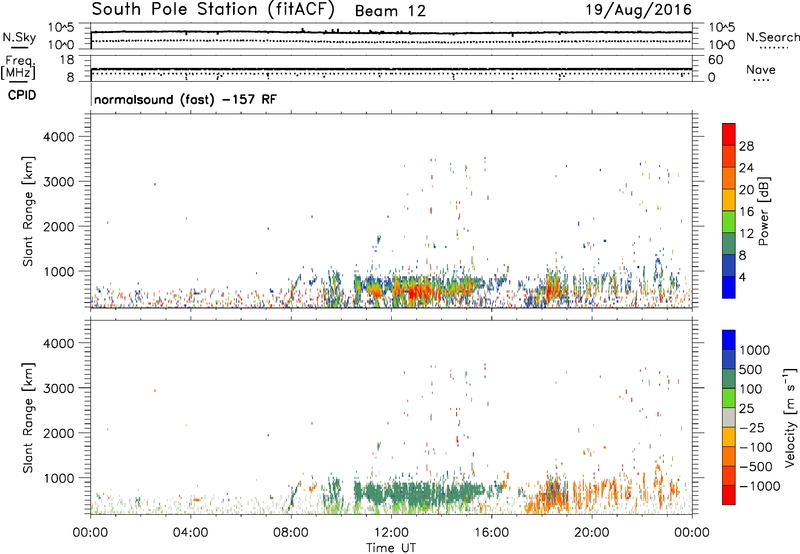Click the Slant Range label of power panel

click(x=28, y=212)
